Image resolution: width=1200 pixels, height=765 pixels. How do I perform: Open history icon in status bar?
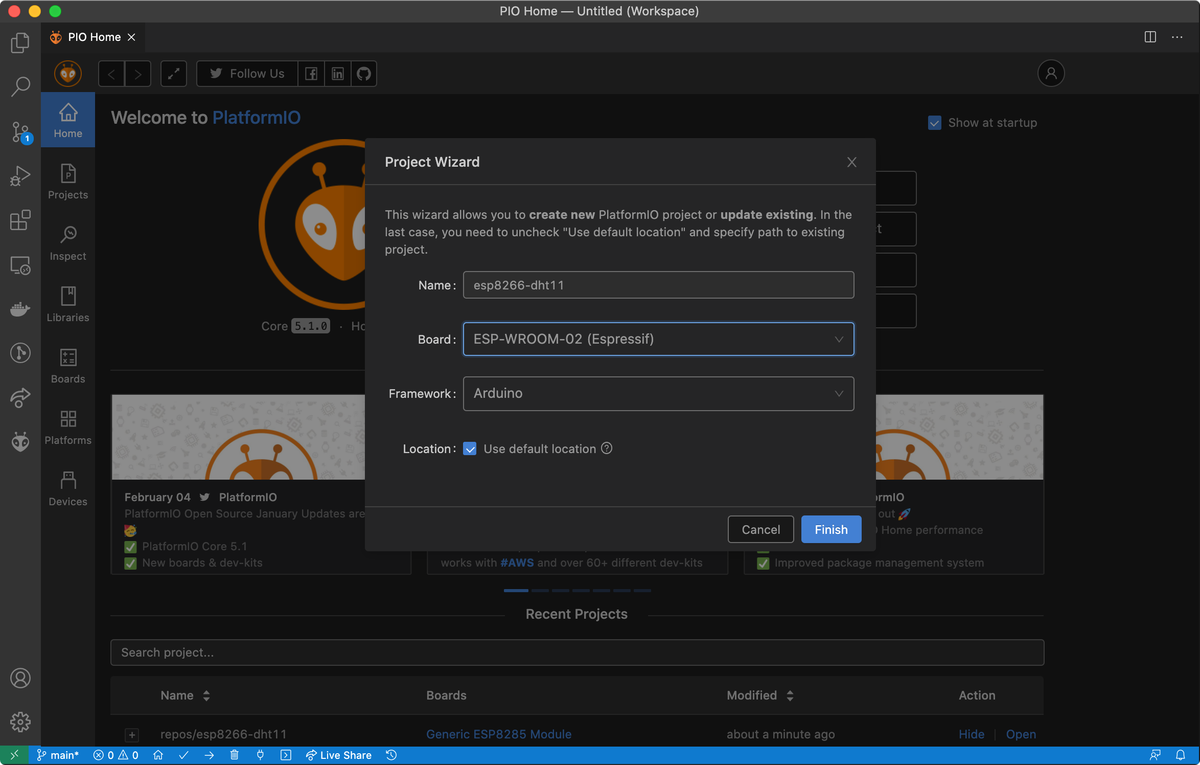tap(391, 755)
